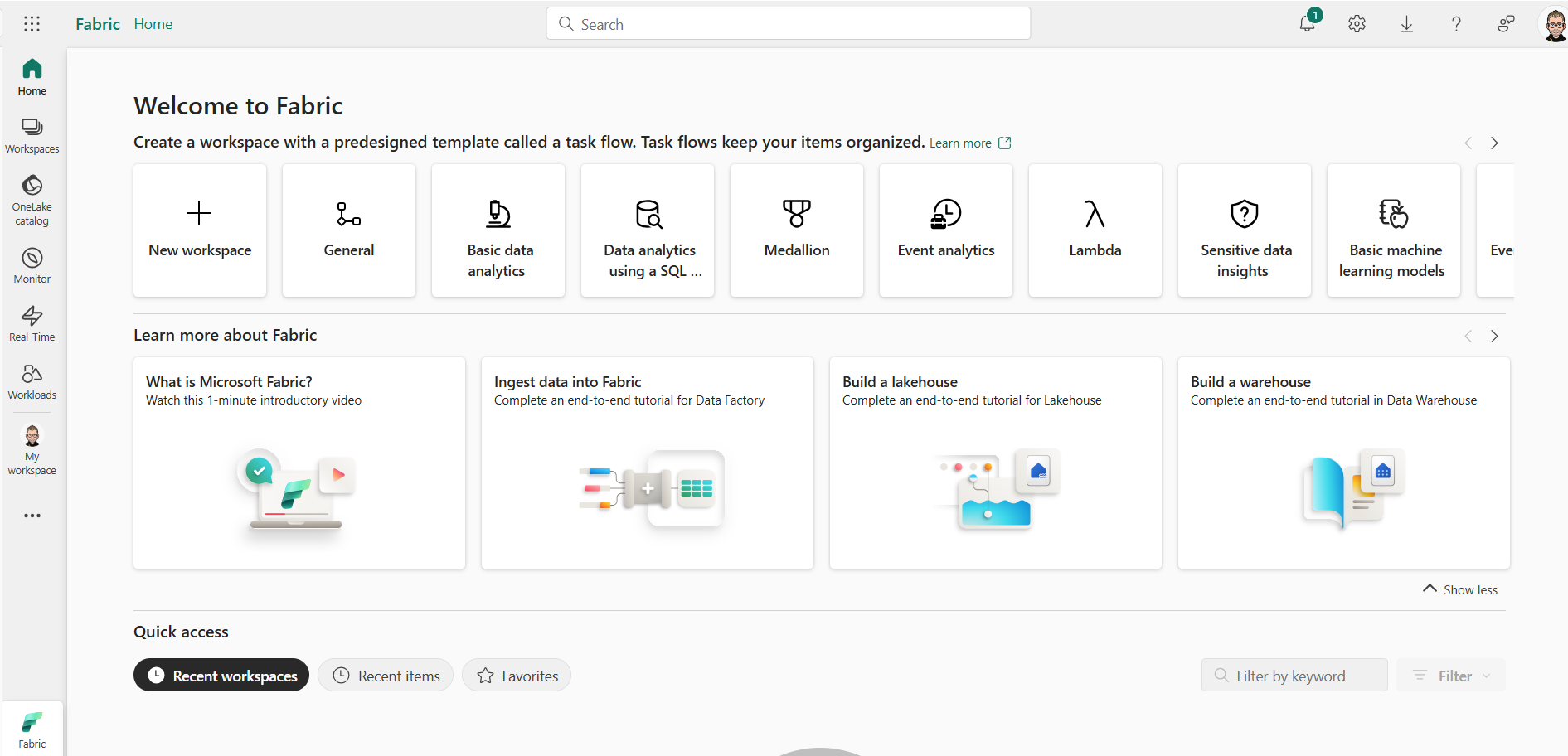This screenshot has height=756, width=1568.
Task: Show previous Learn more about Fabric cards
Action: tap(1468, 337)
